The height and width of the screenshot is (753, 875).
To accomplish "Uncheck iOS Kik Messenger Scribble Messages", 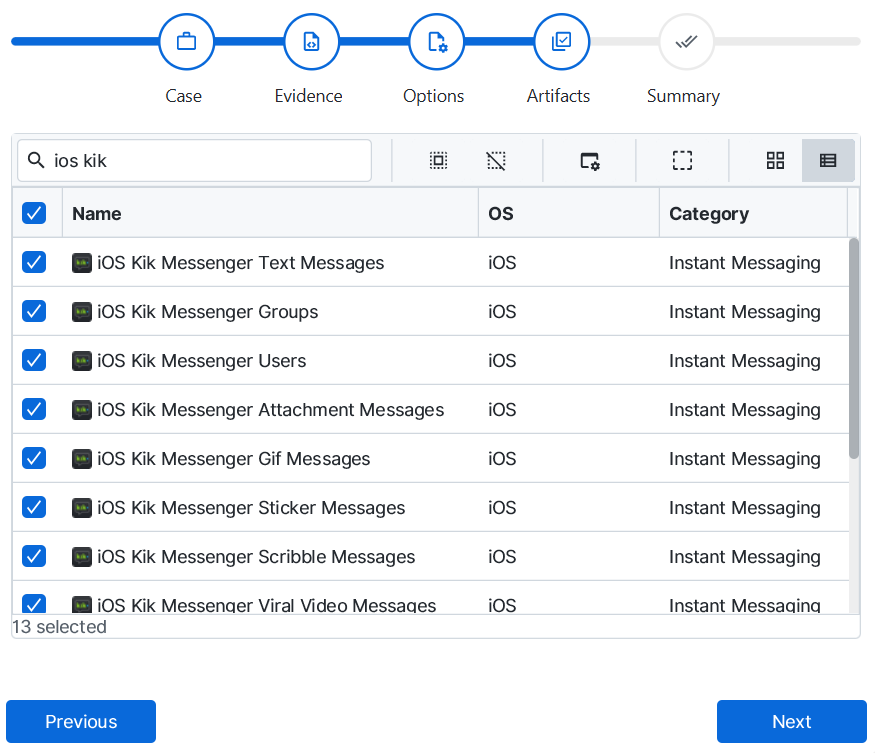I will pyautogui.click(x=34, y=557).
